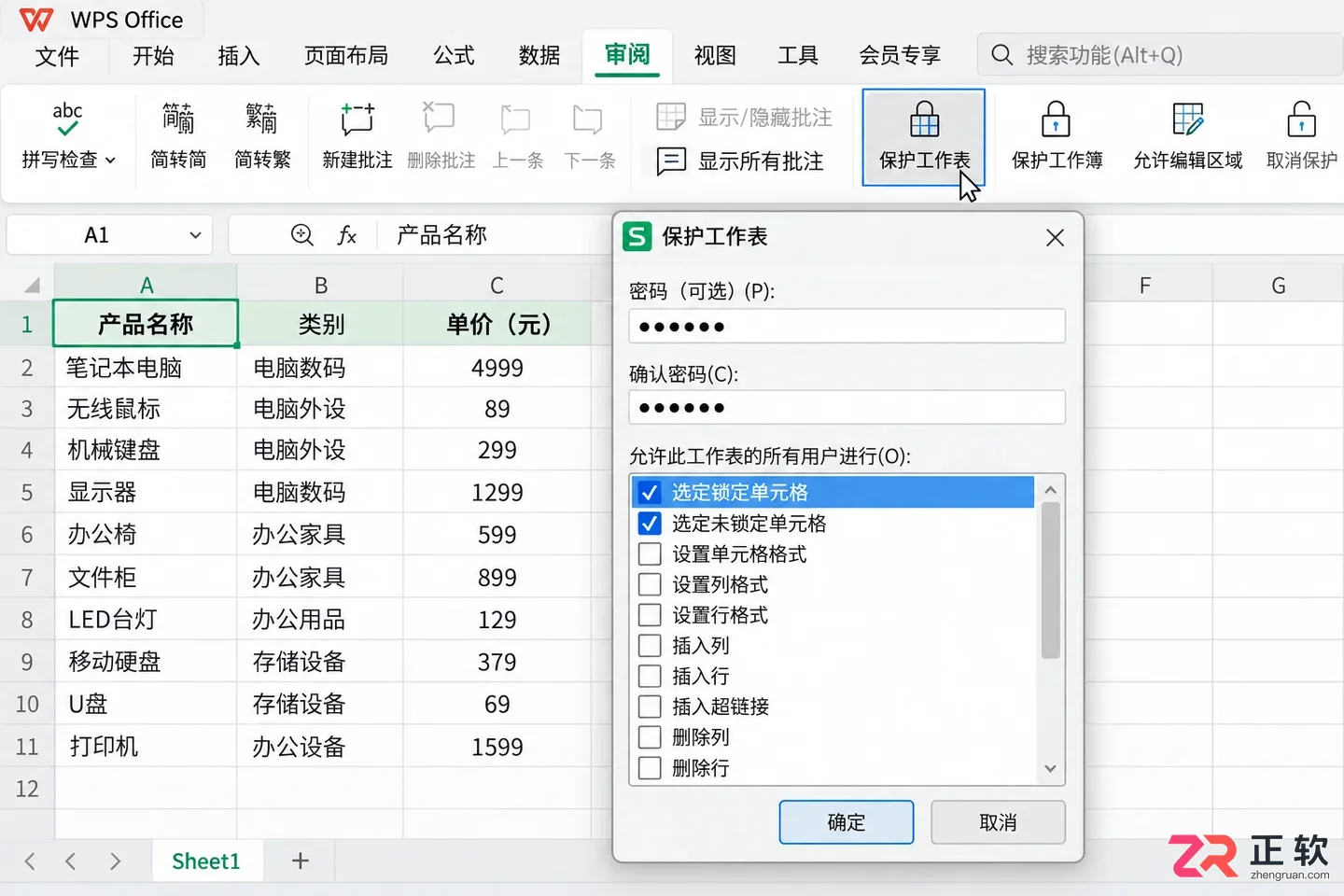
Task: Toggle 显示/隐藏批注 comment visibility
Action: tap(744, 118)
